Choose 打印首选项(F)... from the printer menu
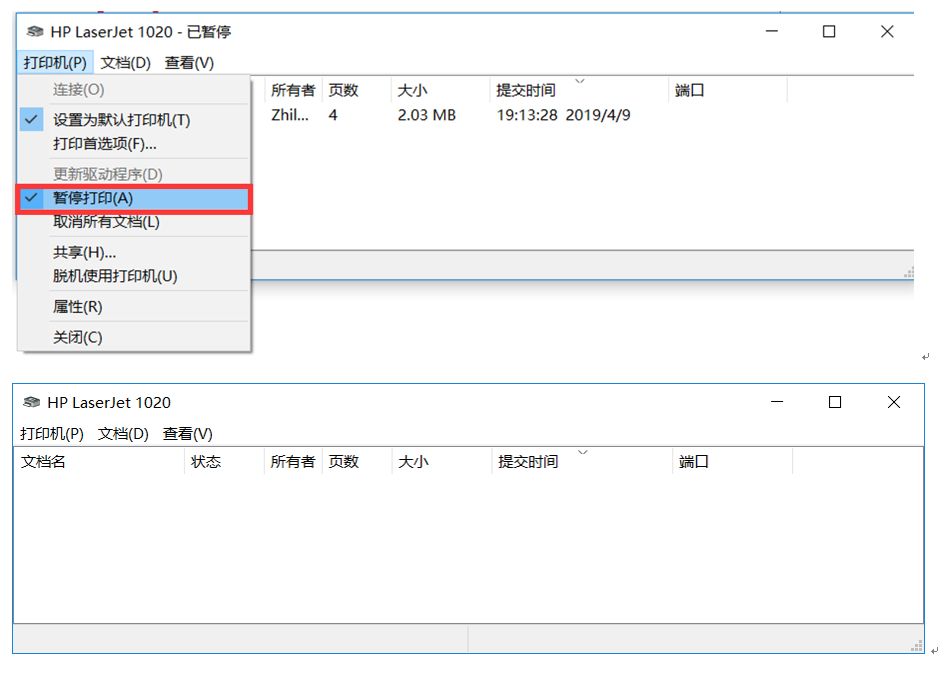This screenshot has height=675, width=950. click(x=134, y=144)
